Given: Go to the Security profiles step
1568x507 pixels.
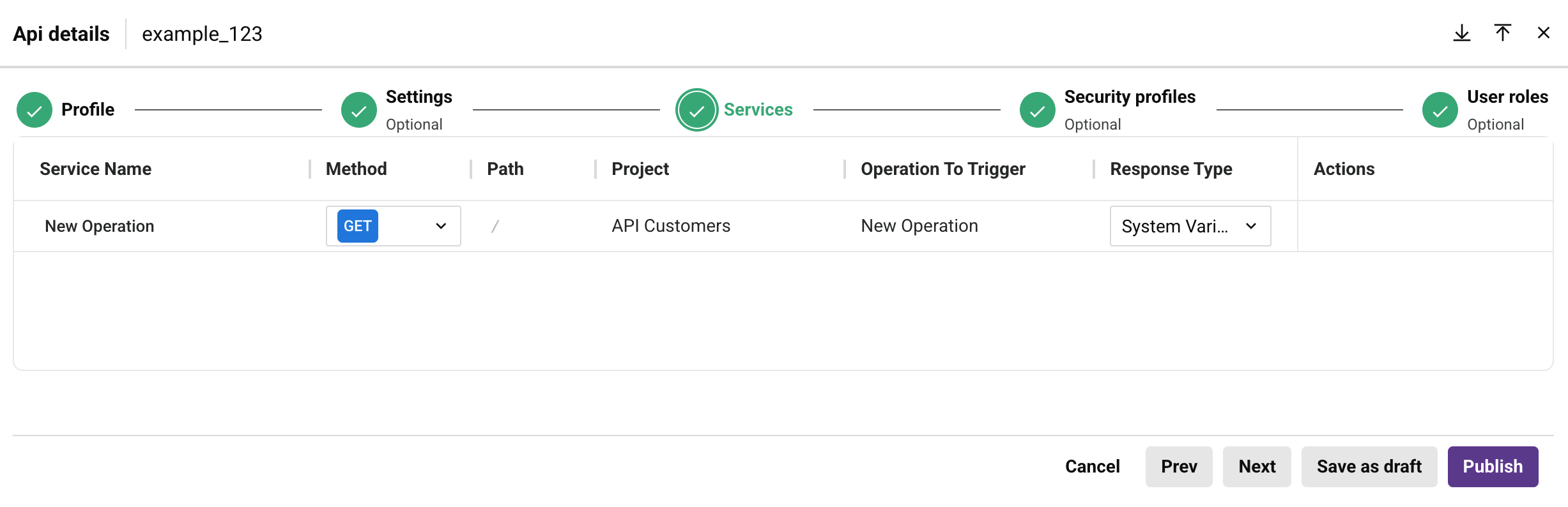Looking at the screenshot, I should pyautogui.click(x=1130, y=97).
